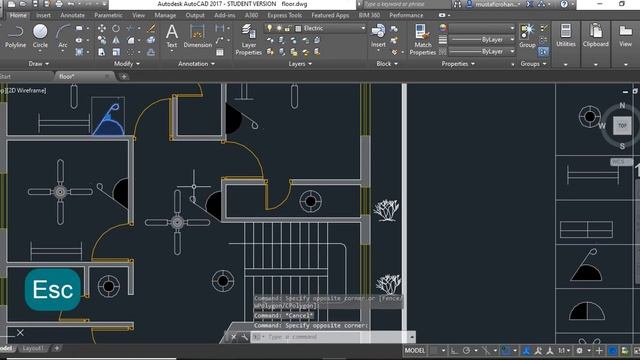
Task: Insert a Table from Annotation panel
Action: [x=220, y=52]
